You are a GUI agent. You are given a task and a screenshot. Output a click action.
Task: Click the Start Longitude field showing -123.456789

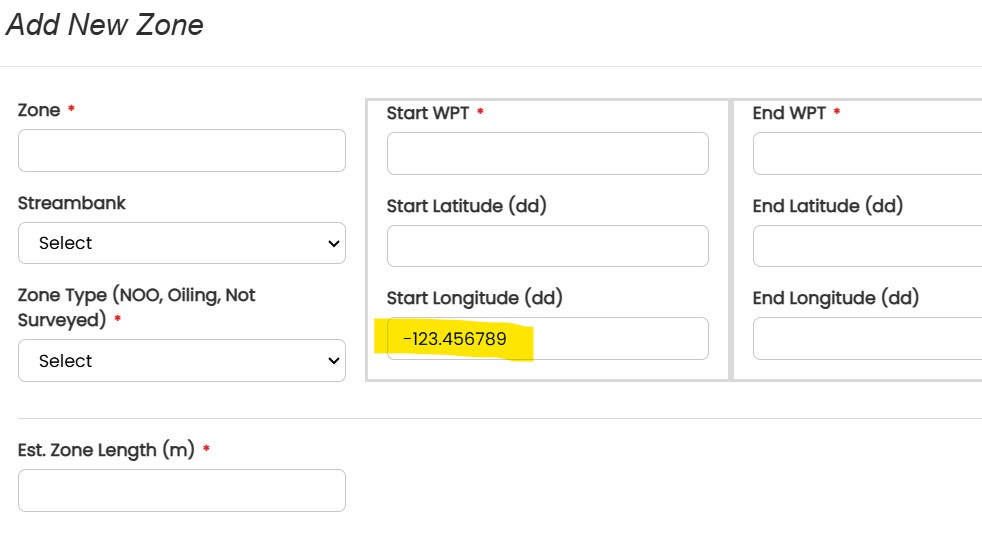tap(547, 338)
